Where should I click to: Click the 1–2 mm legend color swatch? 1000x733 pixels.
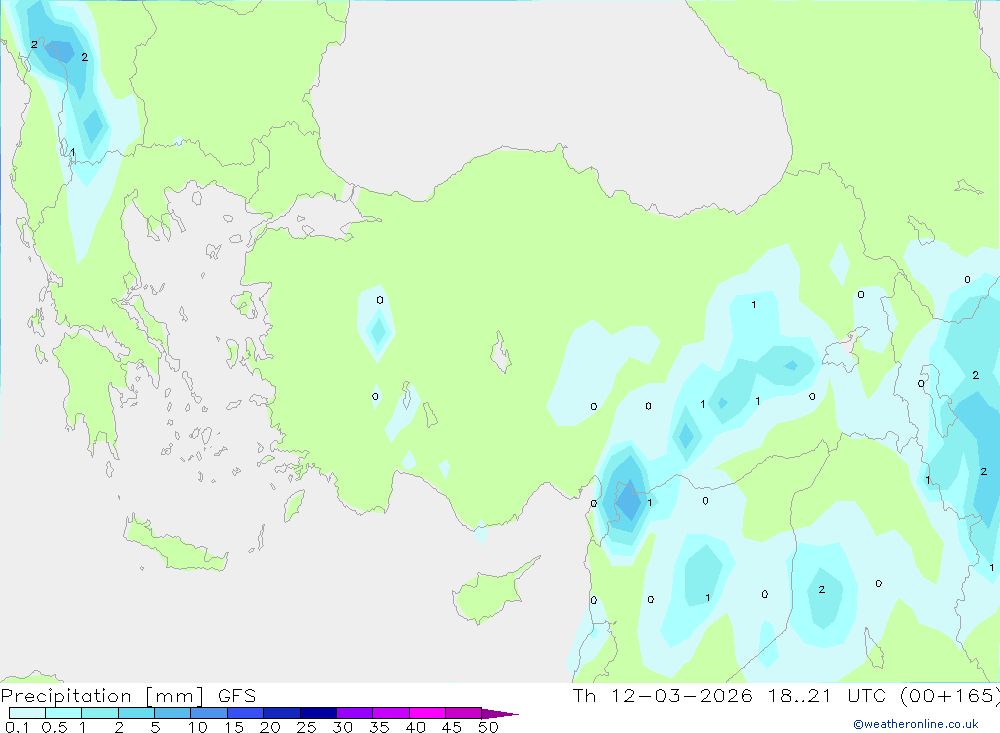[100, 713]
